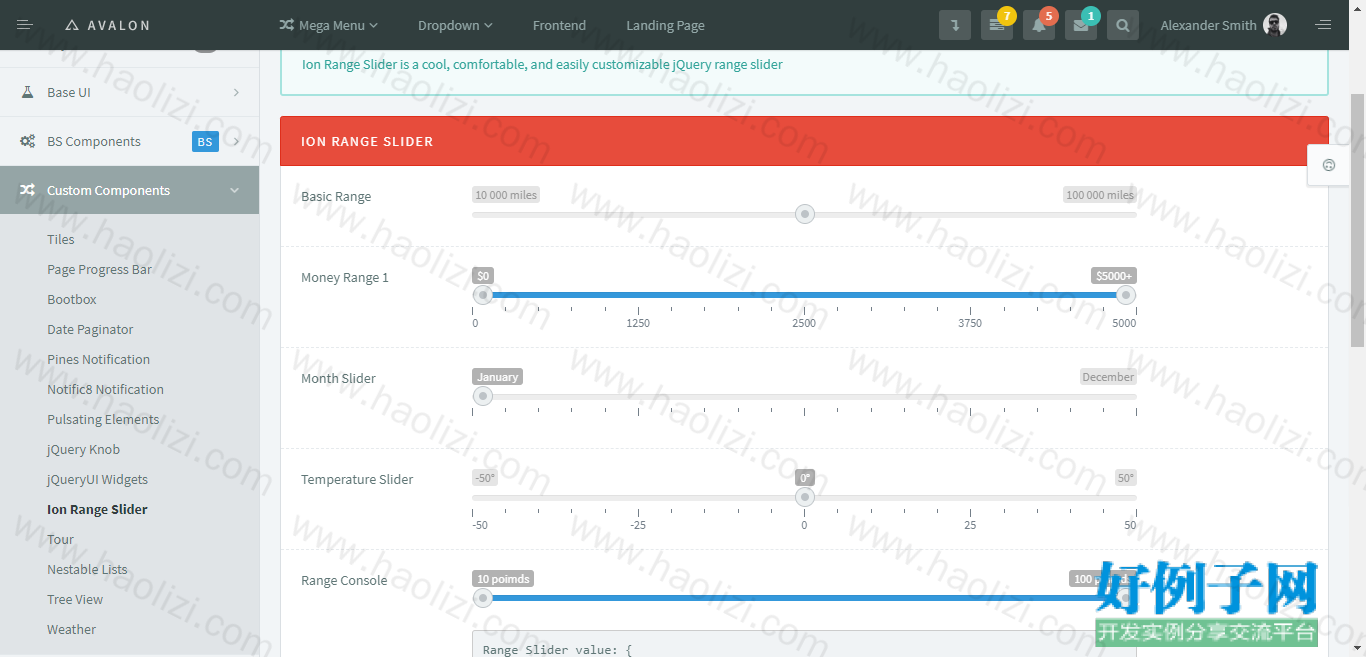Screen dimensions: 1366x657
Task: Click the Base UI flask icon
Action: 28,92
